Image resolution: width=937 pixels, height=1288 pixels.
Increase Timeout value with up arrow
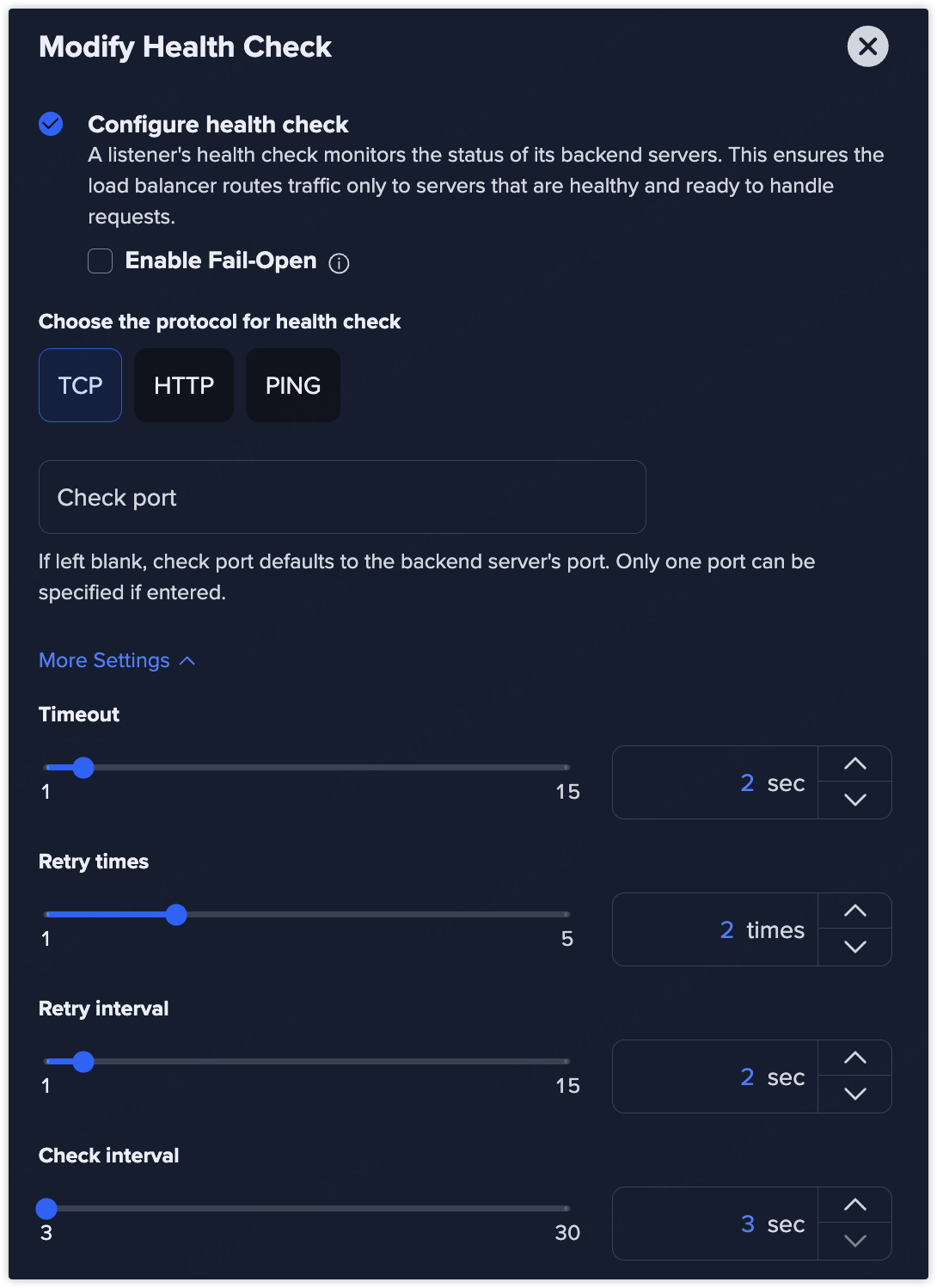854,764
